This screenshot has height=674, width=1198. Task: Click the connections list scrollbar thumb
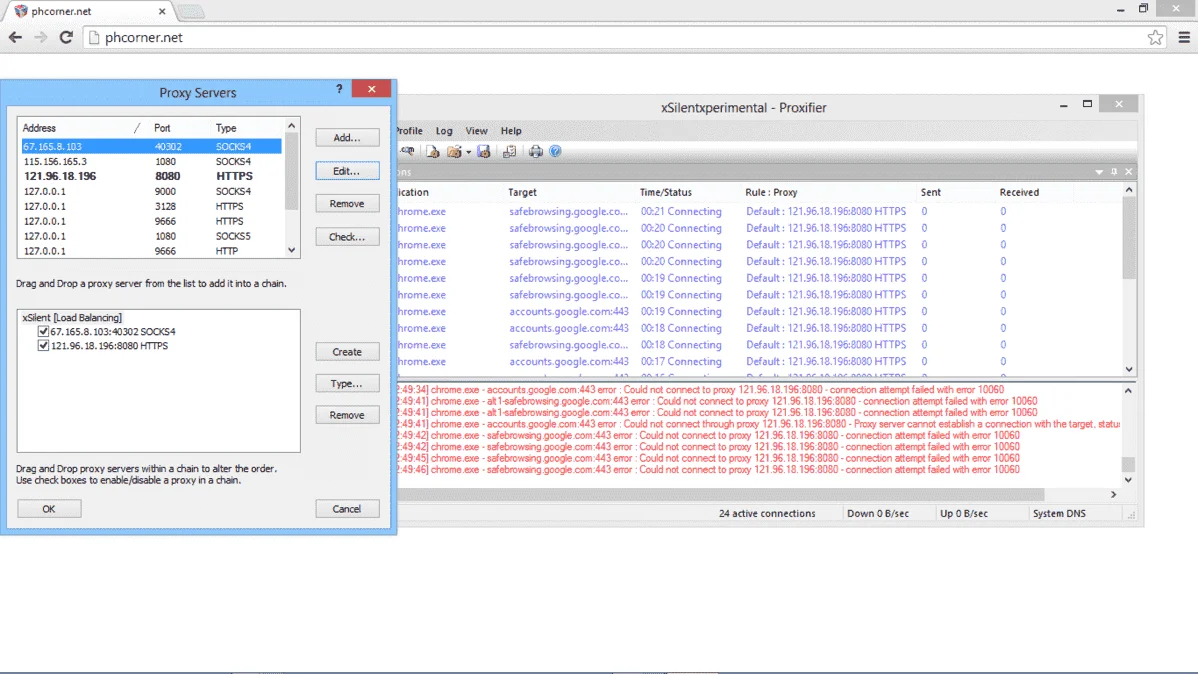pos(1128,238)
